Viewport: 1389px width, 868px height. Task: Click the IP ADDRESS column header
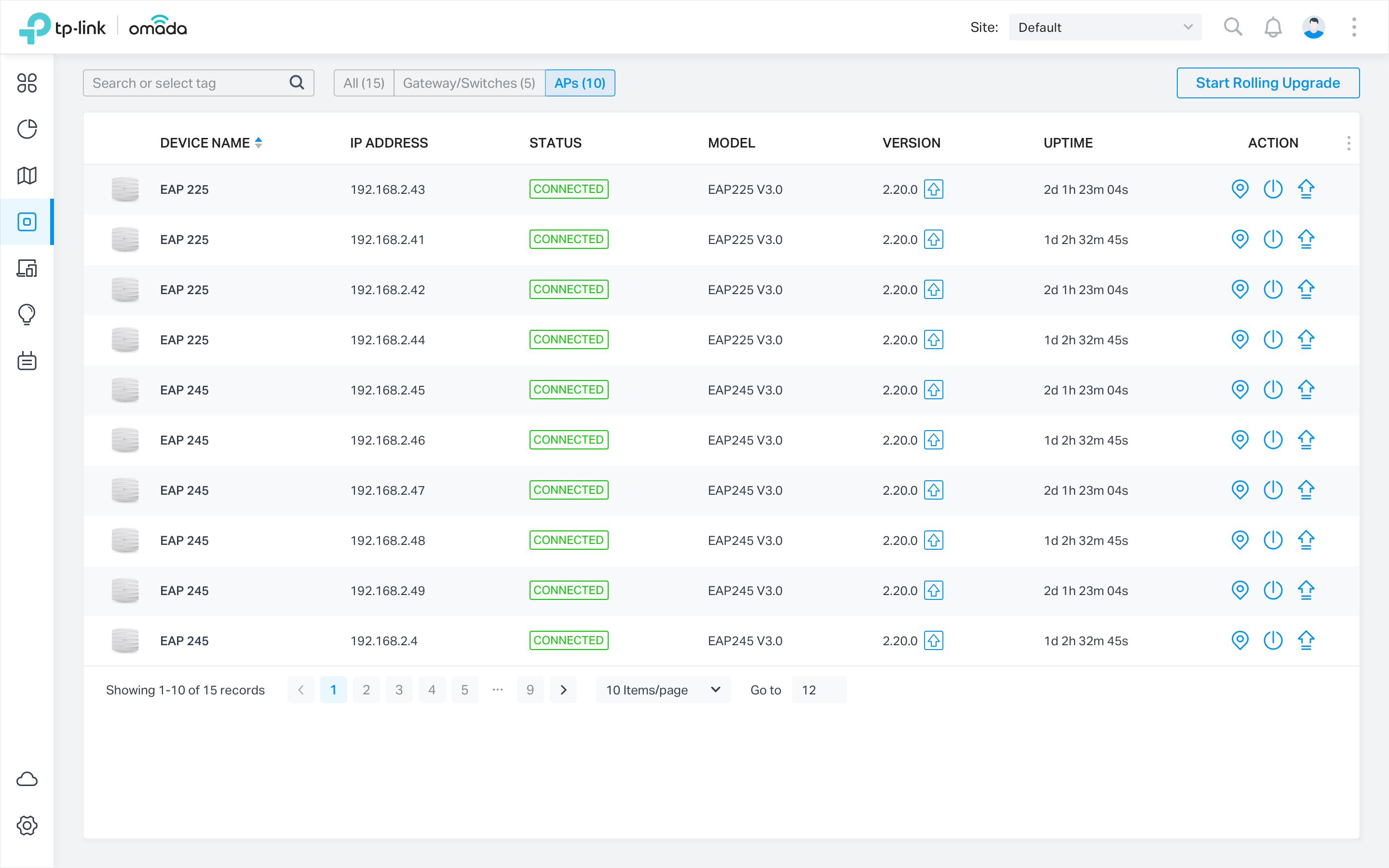click(x=389, y=143)
